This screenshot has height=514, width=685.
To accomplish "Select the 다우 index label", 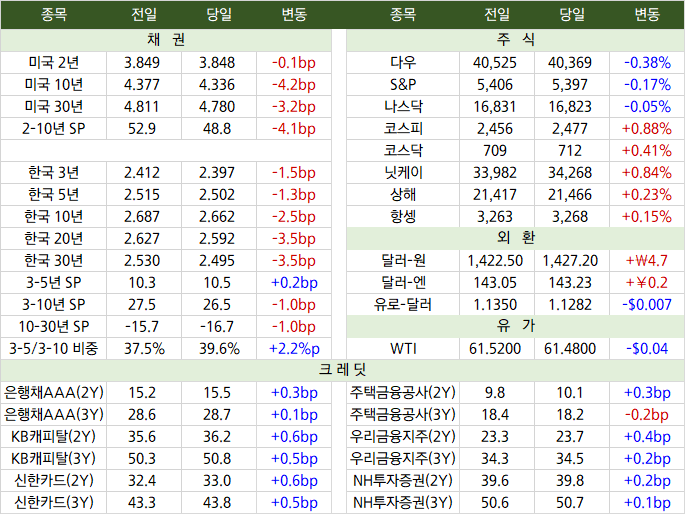I will tap(403, 63).
